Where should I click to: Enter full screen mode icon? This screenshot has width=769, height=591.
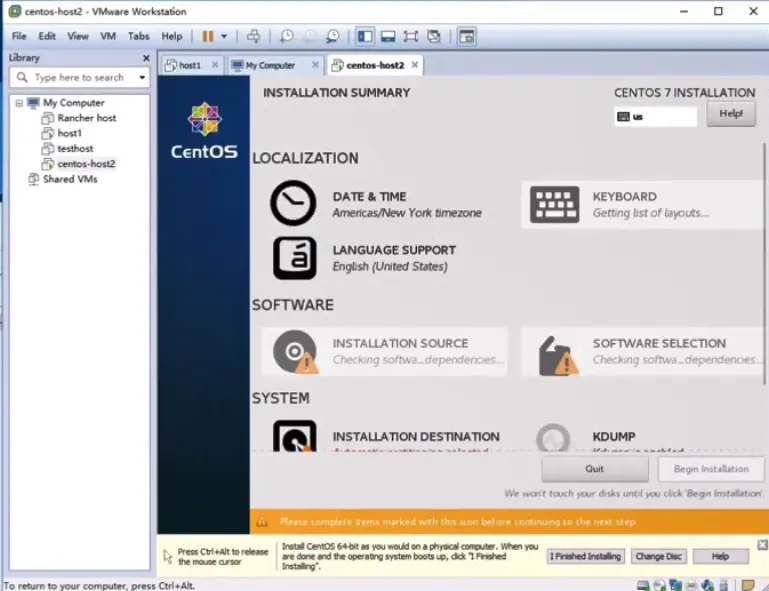[x=410, y=36]
